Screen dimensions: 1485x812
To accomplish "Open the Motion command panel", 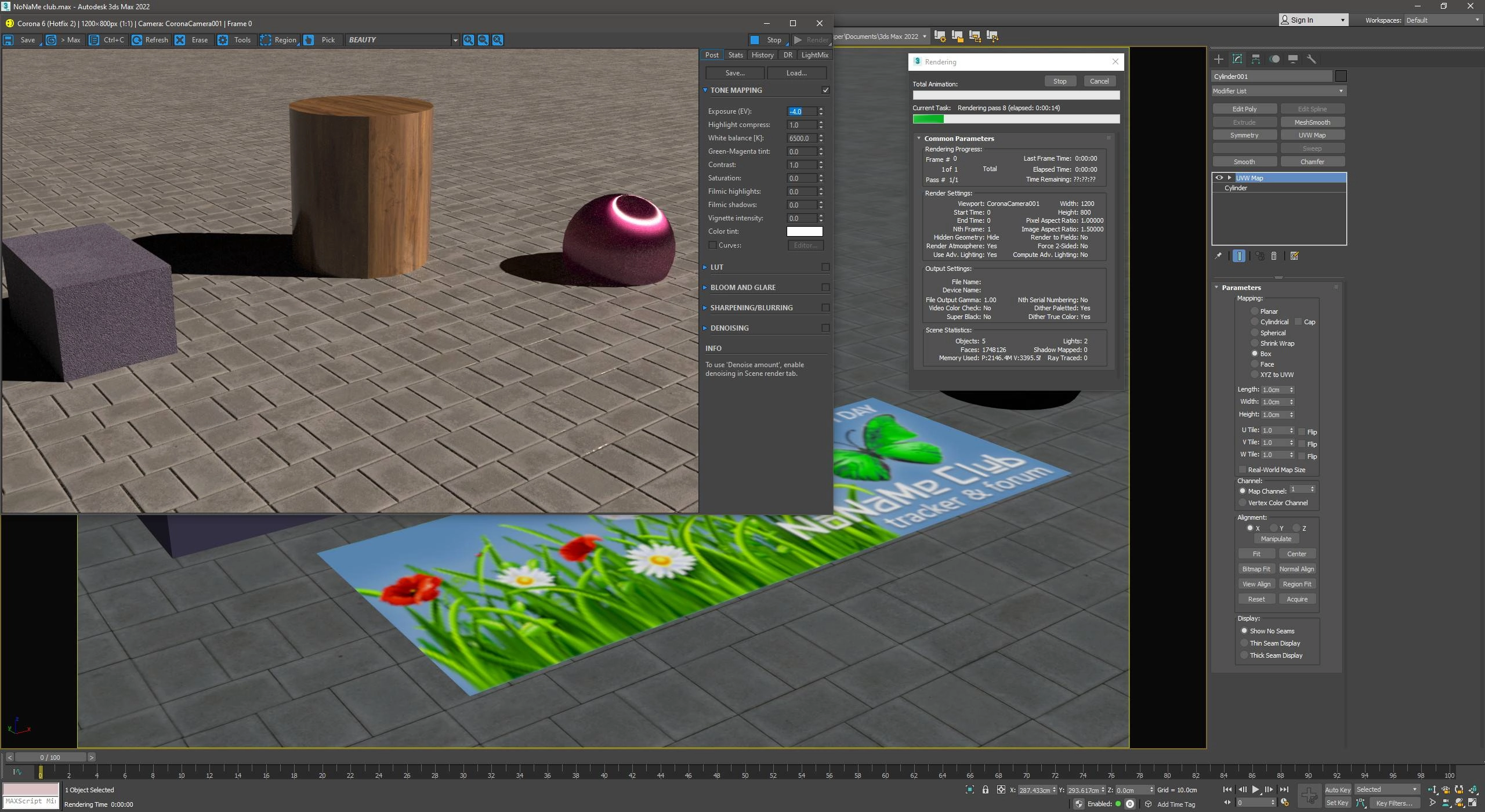I will (1274, 59).
